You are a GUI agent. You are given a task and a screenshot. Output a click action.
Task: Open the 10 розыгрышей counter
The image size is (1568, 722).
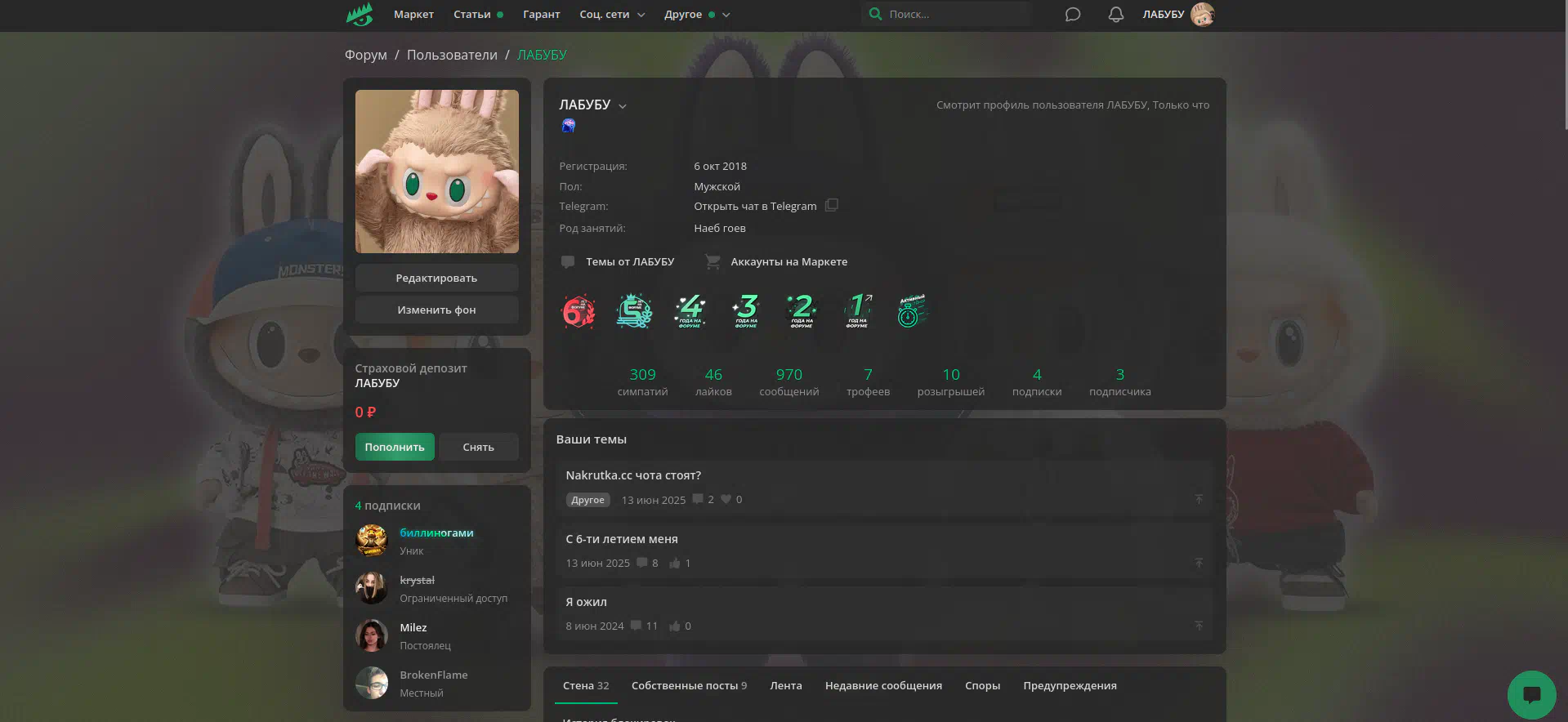click(x=950, y=381)
